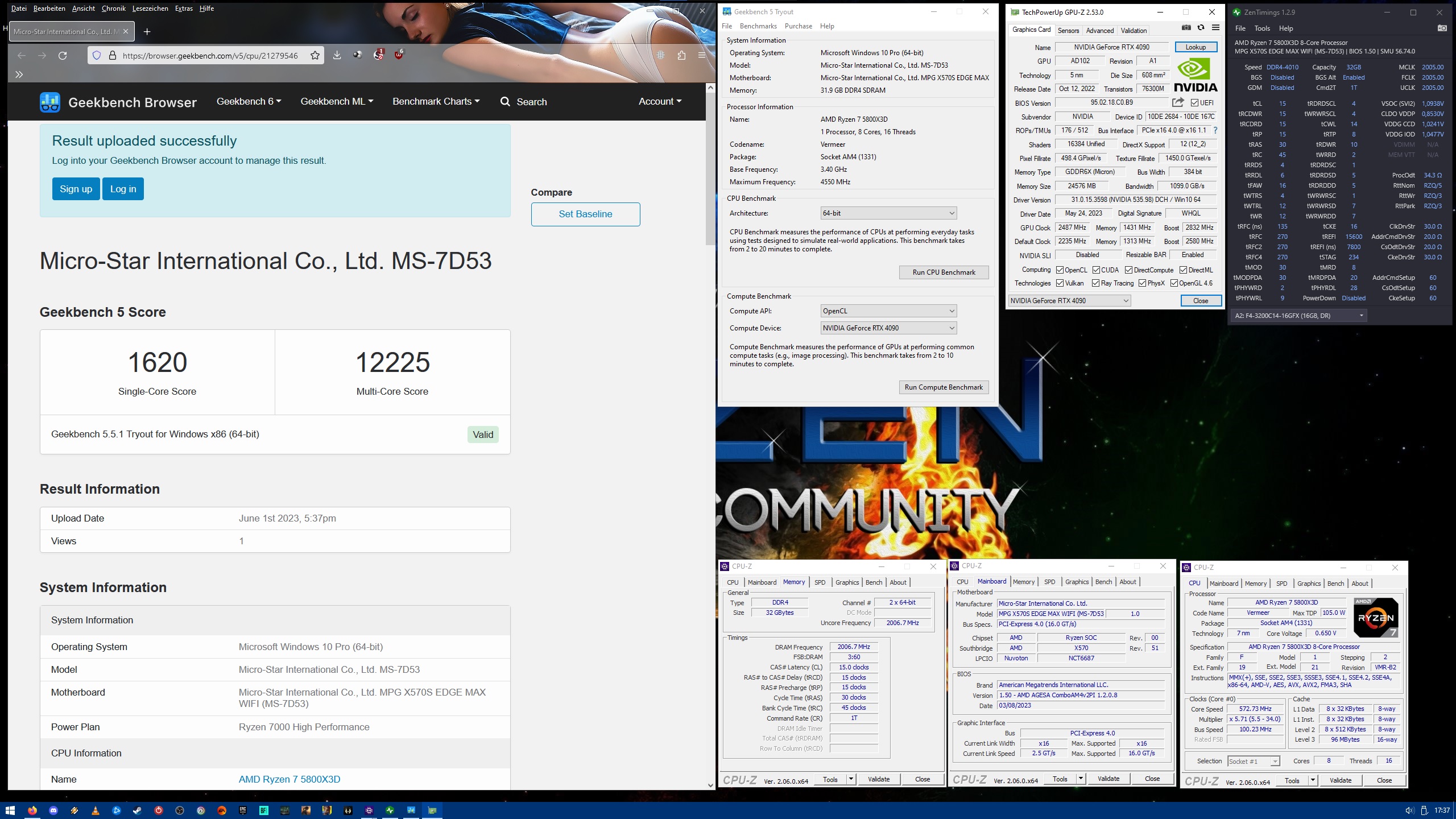The image size is (1456, 819).
Task: Toggle the DirectML checkbox in GPU-Z
Action: pos(1184,270)
